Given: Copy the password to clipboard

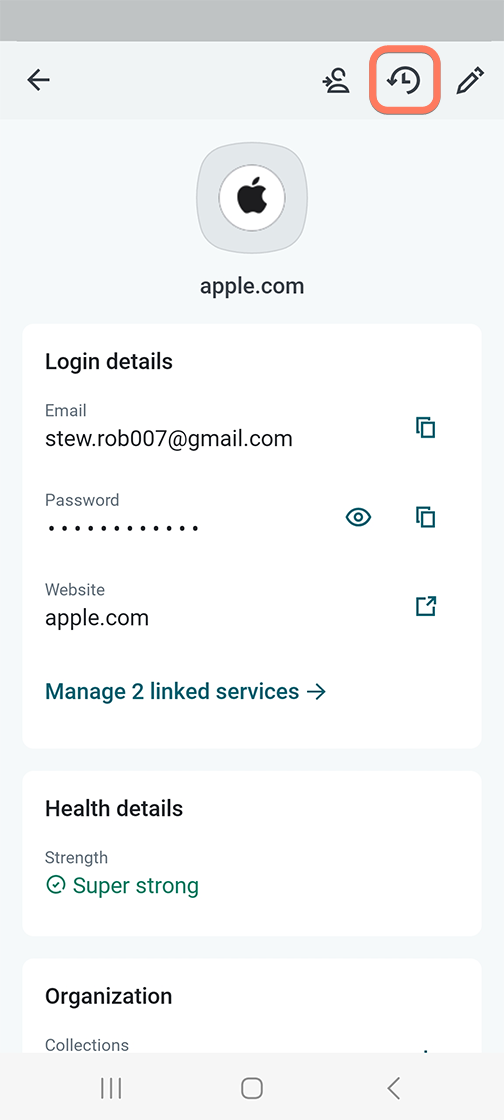Looking at the screenshot, I should point(425,516).
